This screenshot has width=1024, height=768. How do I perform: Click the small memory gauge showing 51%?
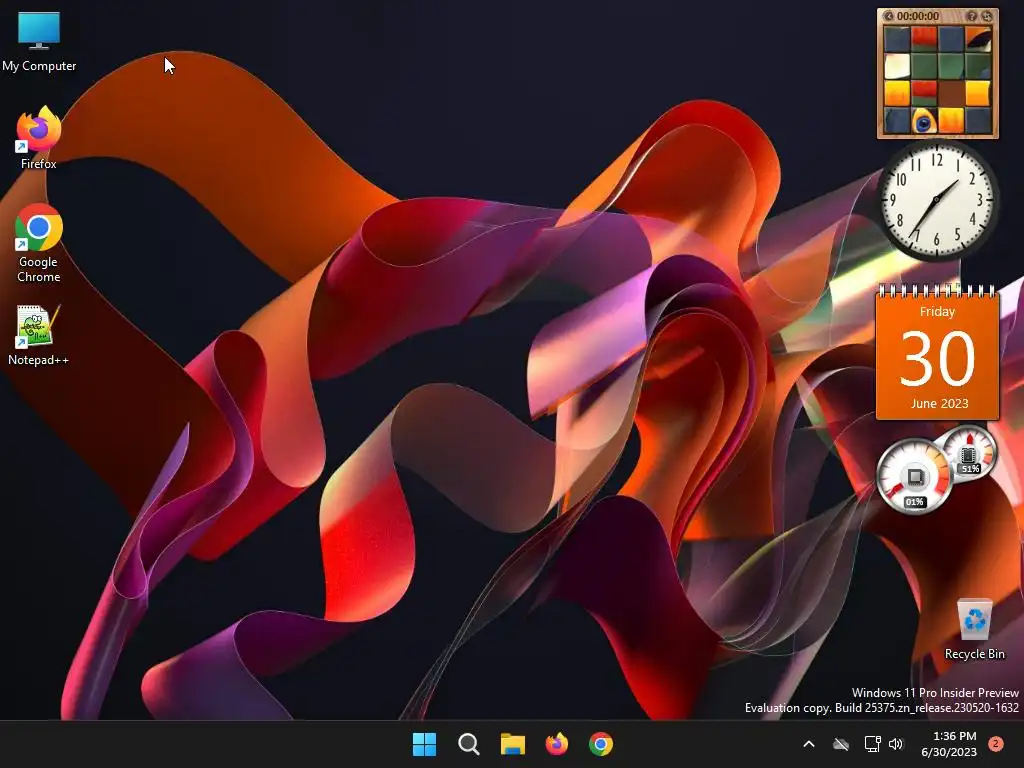pyautogui.click(x=970, y=455)
